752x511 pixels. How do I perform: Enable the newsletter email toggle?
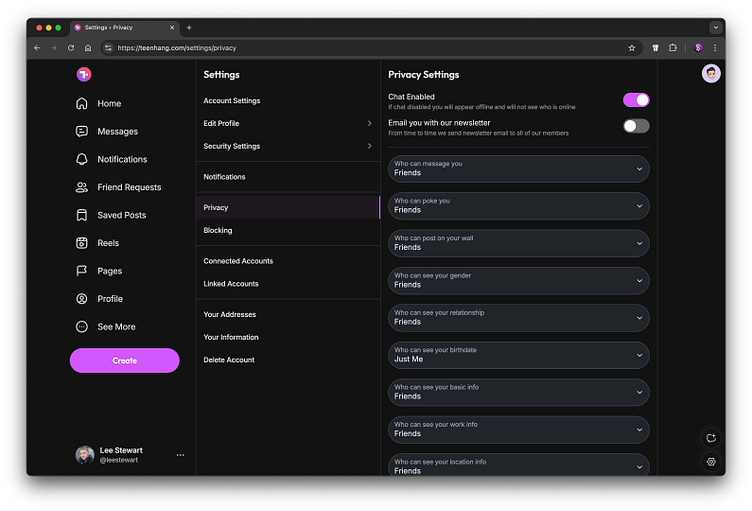click(x=635, y=126)
